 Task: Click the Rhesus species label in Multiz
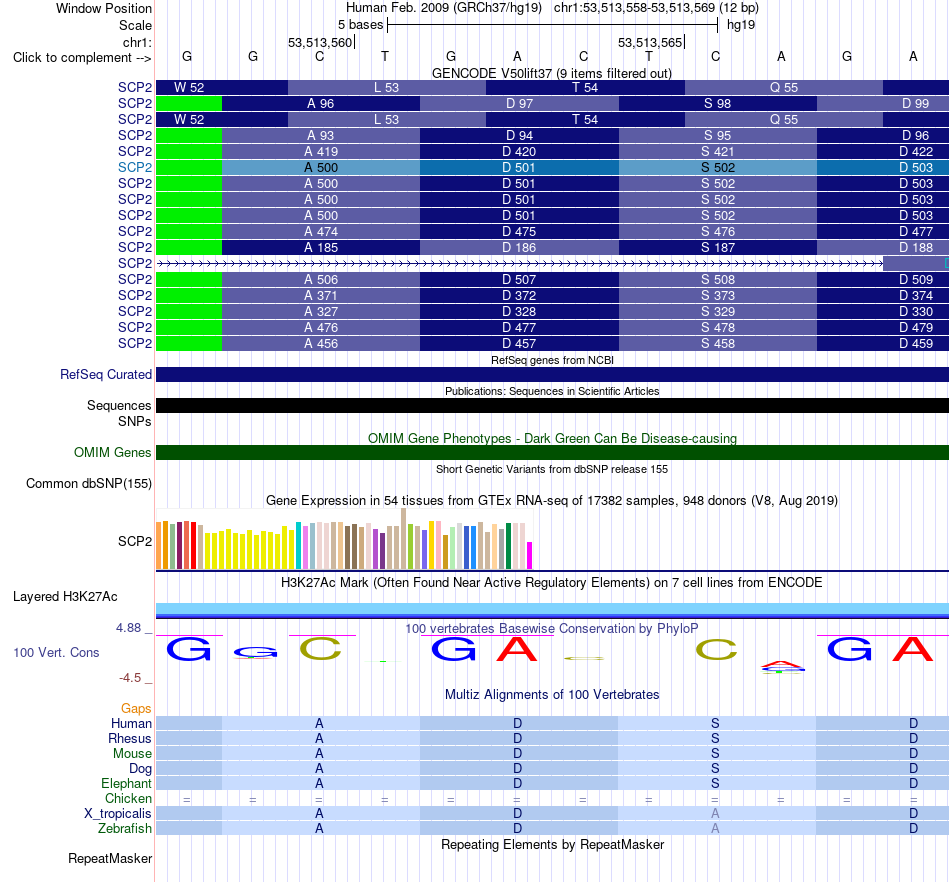[x=129, y=738]
